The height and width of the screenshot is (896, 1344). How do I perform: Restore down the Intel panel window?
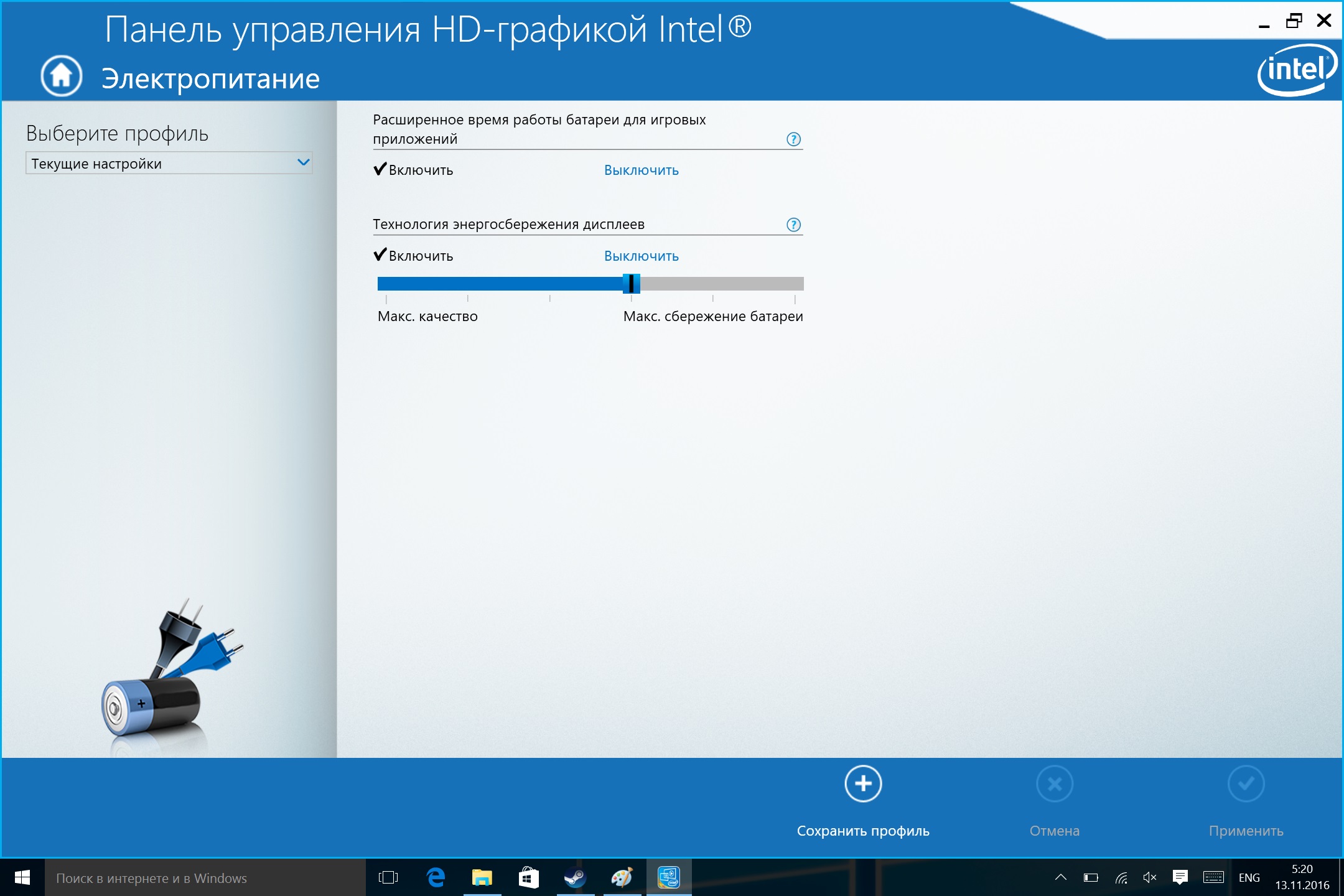coord(1294,21)
